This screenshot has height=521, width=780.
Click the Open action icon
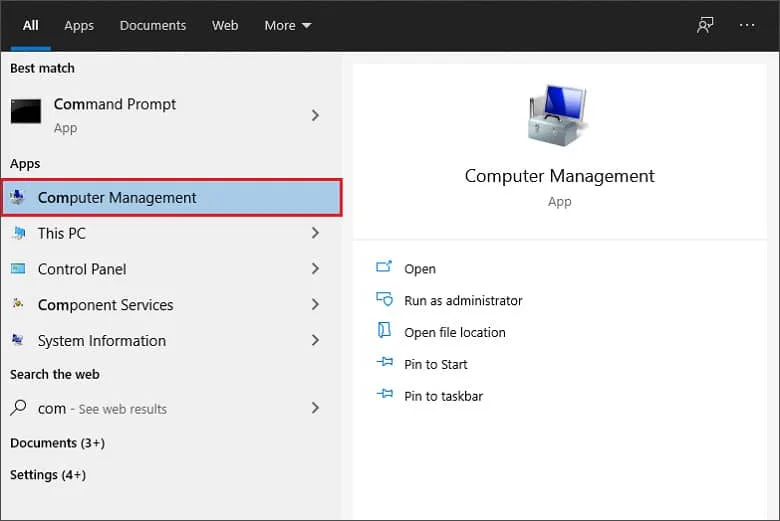click(384, 267)
